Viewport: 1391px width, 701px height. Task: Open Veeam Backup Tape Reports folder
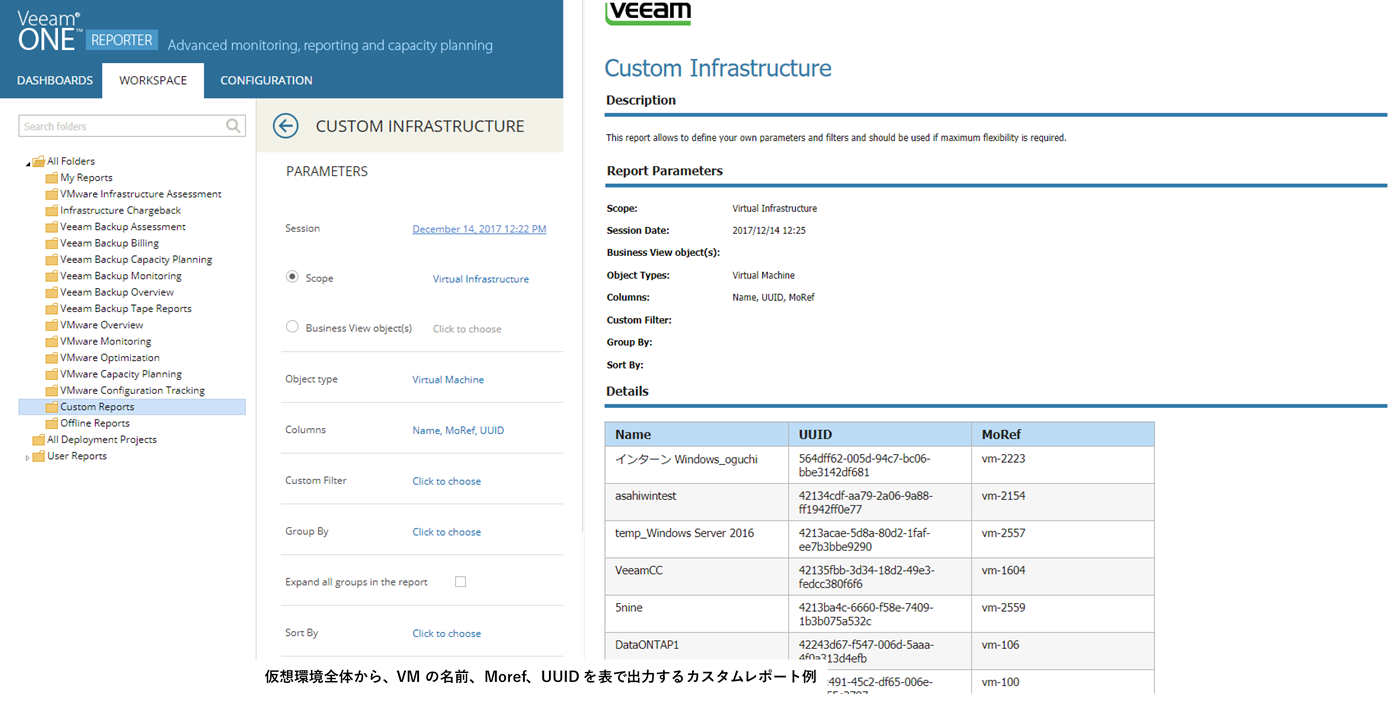coord(126,309)
